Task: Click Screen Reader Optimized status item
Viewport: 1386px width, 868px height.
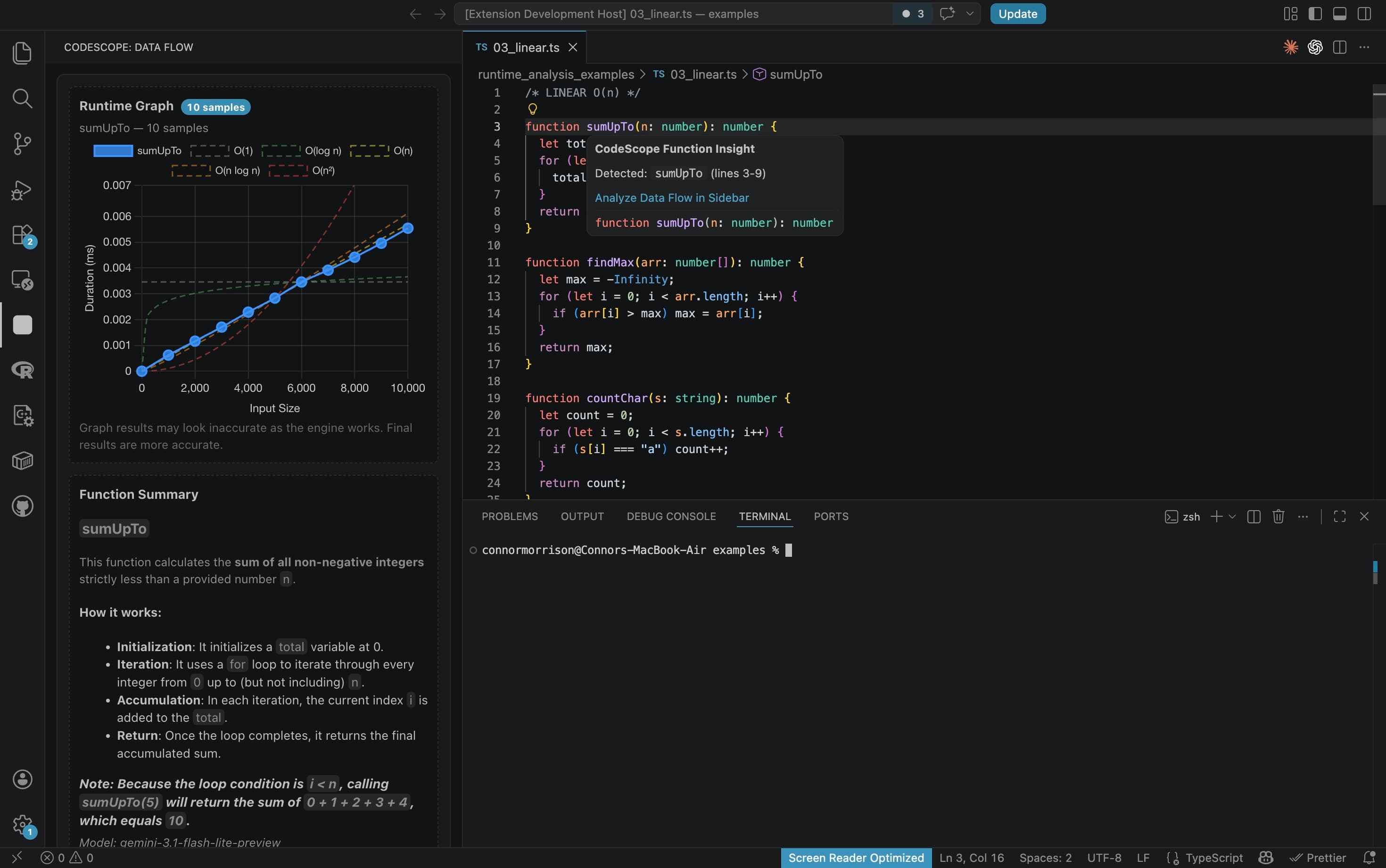Action: (856, 858)
